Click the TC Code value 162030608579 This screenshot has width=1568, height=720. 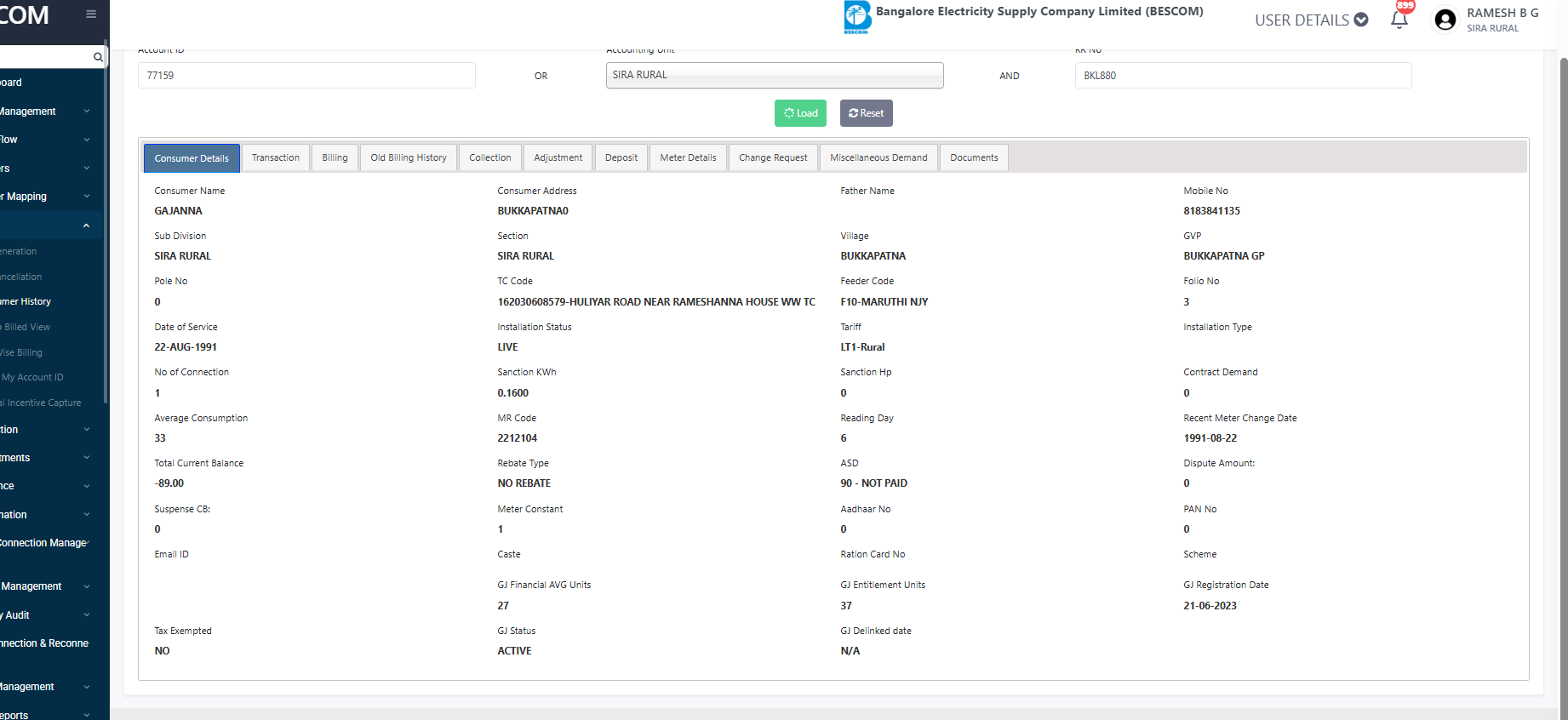[656, 302]
